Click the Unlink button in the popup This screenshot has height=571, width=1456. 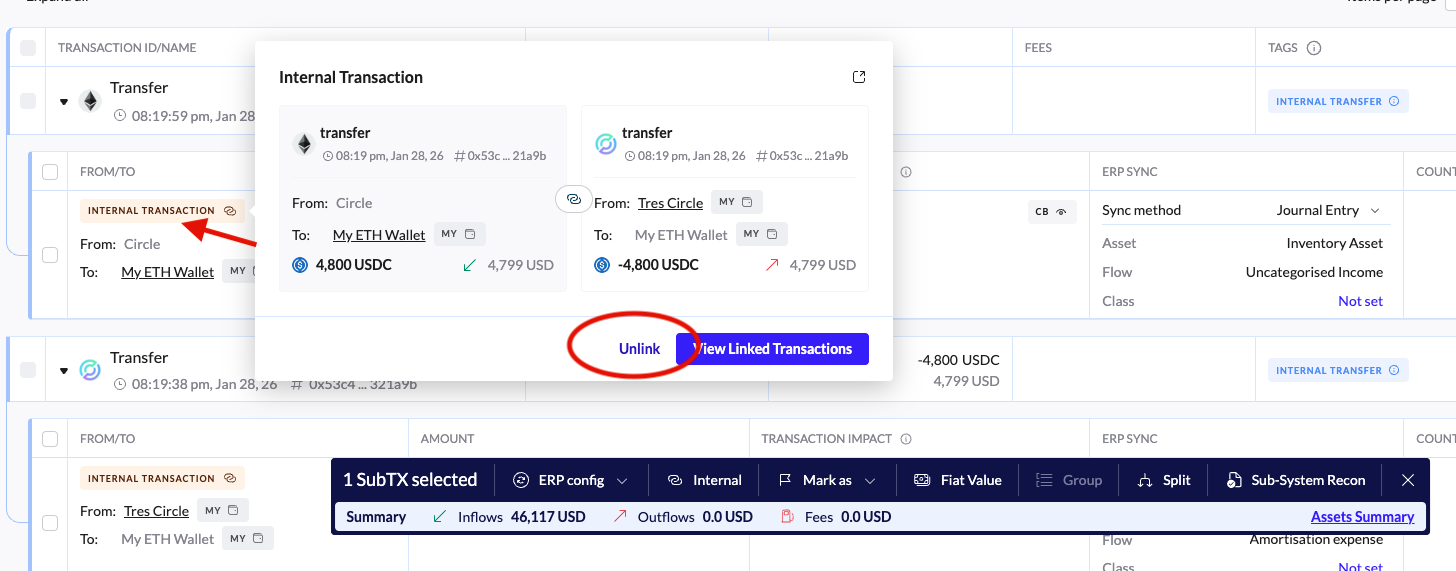pos(639,349)
